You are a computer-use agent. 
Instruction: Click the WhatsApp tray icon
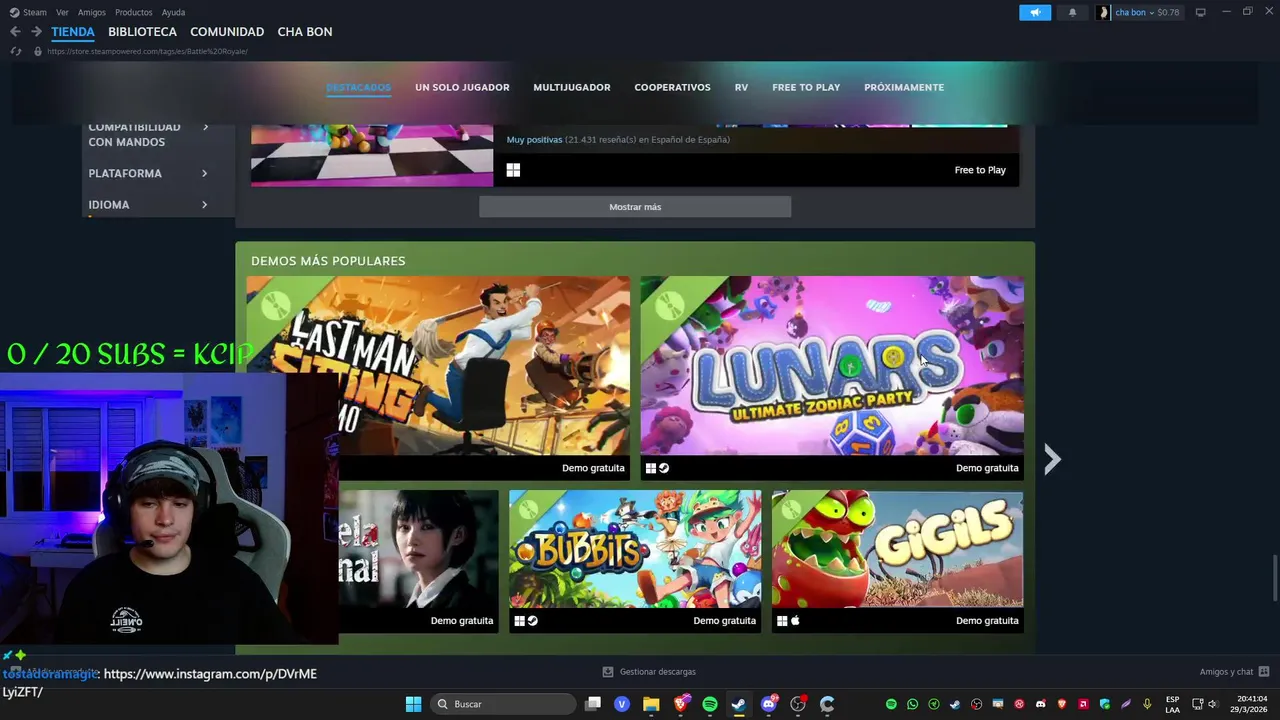[x=912, y=704]
